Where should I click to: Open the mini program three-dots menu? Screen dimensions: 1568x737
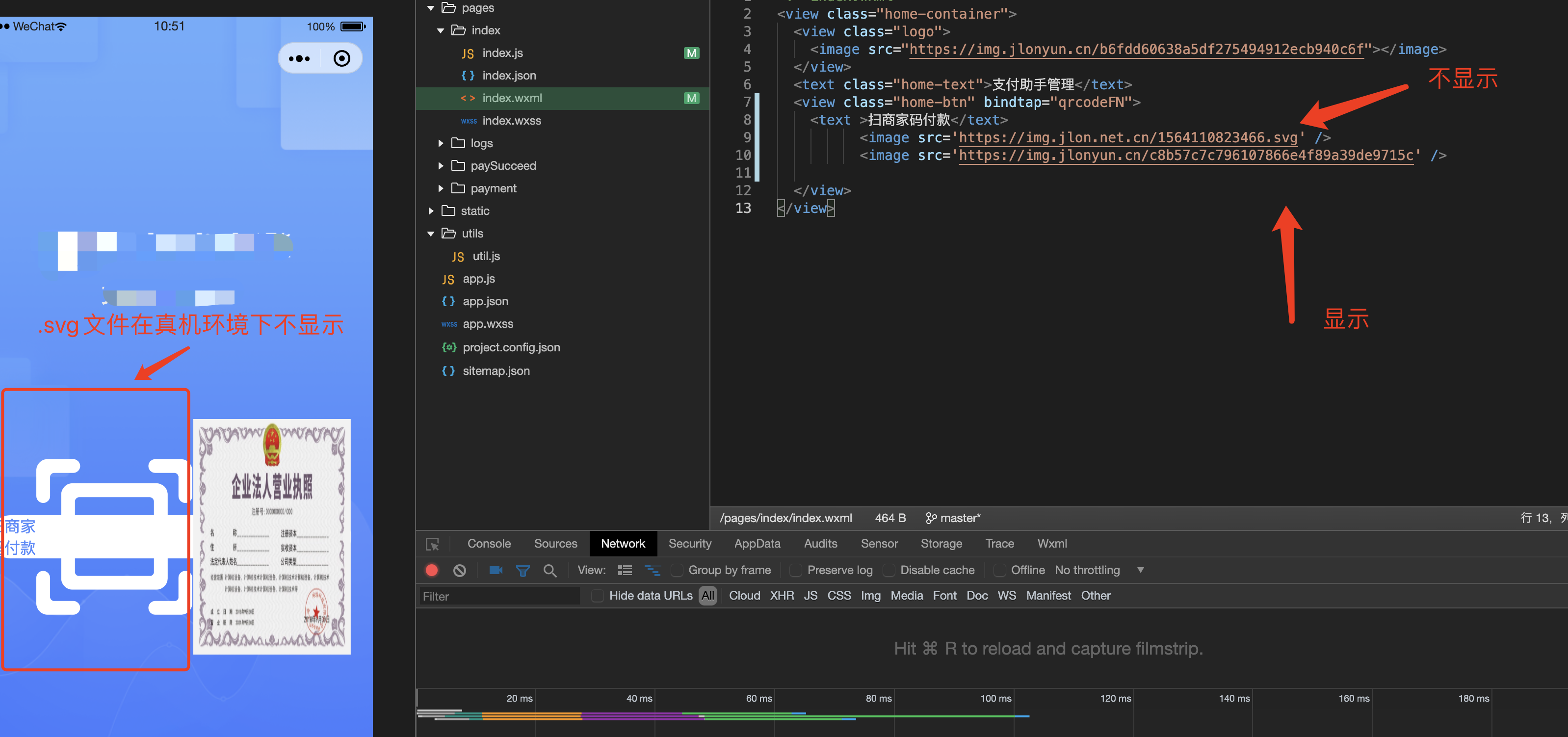tap(299, 58)
